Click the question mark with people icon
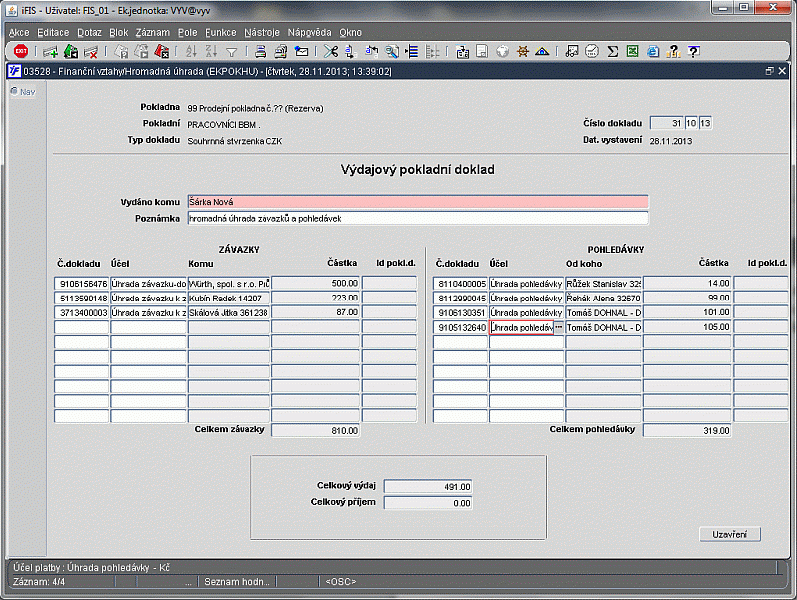797x600 pixels. tap(673, 51)
